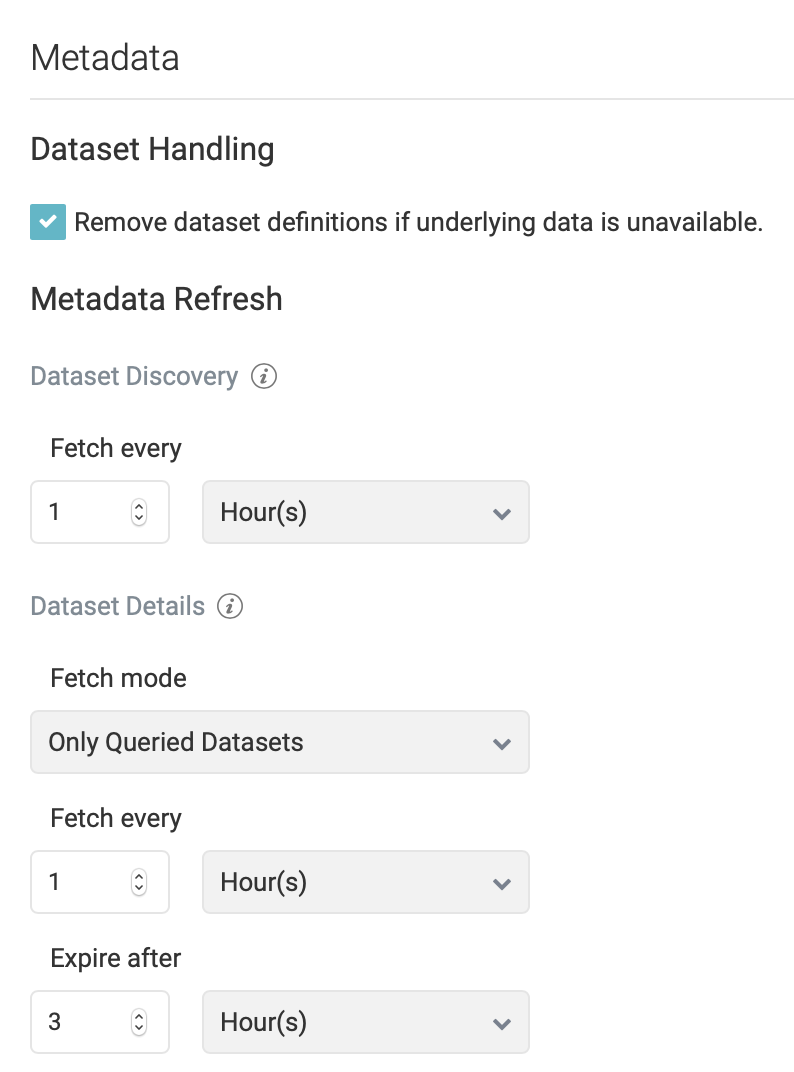Click the Dataset Discovery label
Screen dimensions: 794x1072
click(x=134, y=377)
